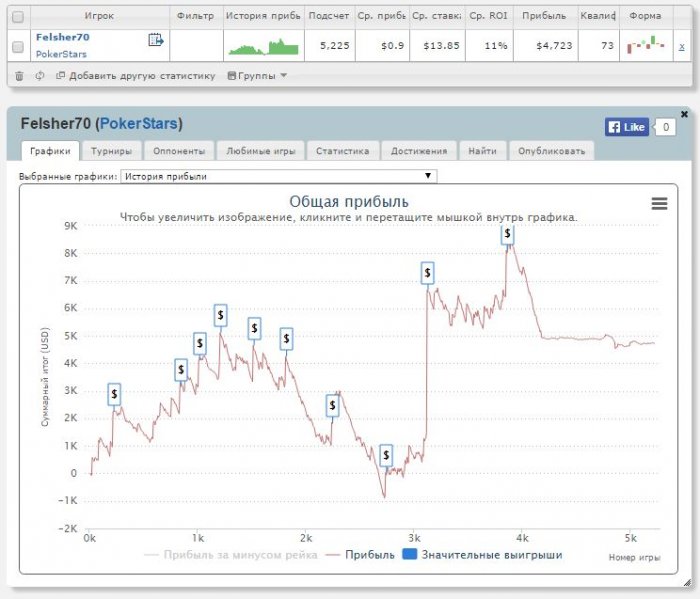The width and height of the screenshot is (700, 599).
Task: Click the 5,225 count value
Action: click(335, 46)
